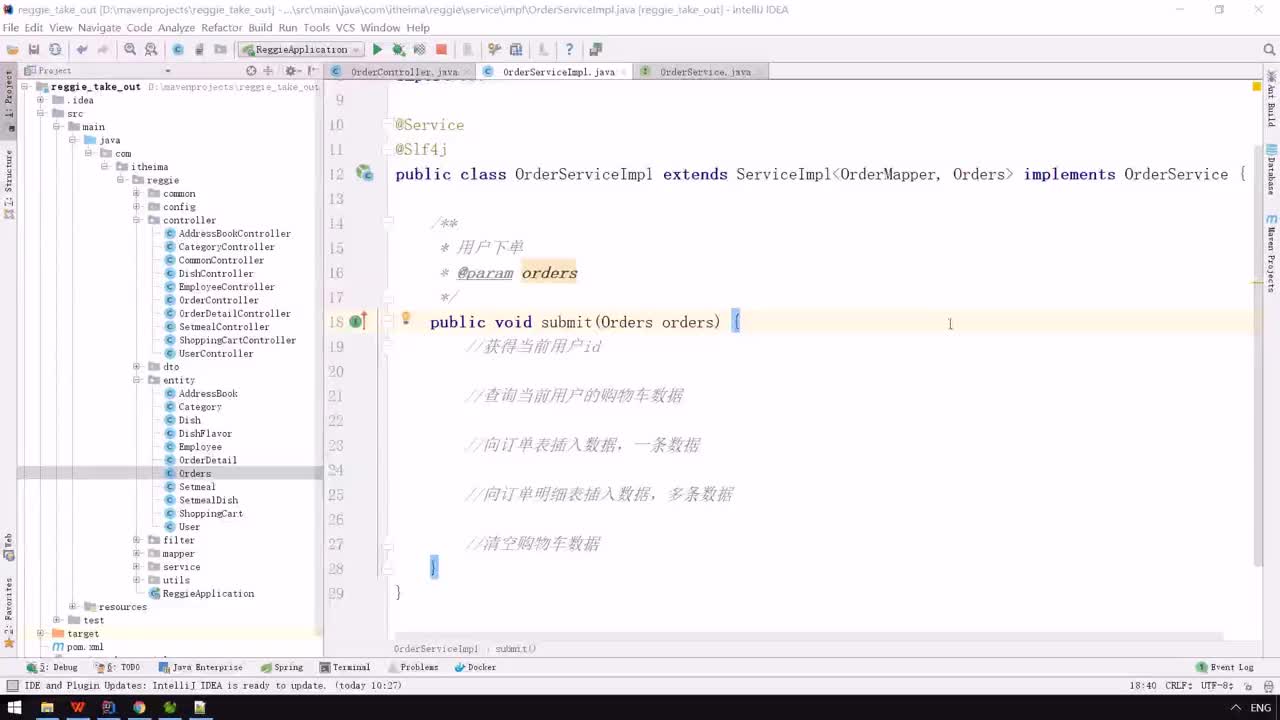The image size is (1280, 720).
Task: File Explorer icon on taskbar
Action: 47,707
